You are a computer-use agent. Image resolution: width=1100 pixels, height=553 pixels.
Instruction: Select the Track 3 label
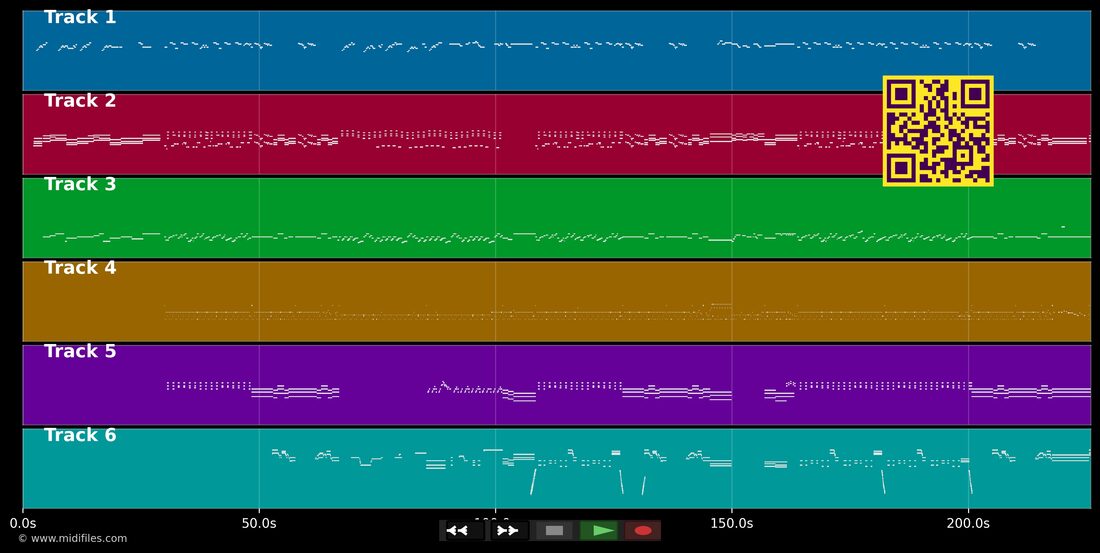80,185
